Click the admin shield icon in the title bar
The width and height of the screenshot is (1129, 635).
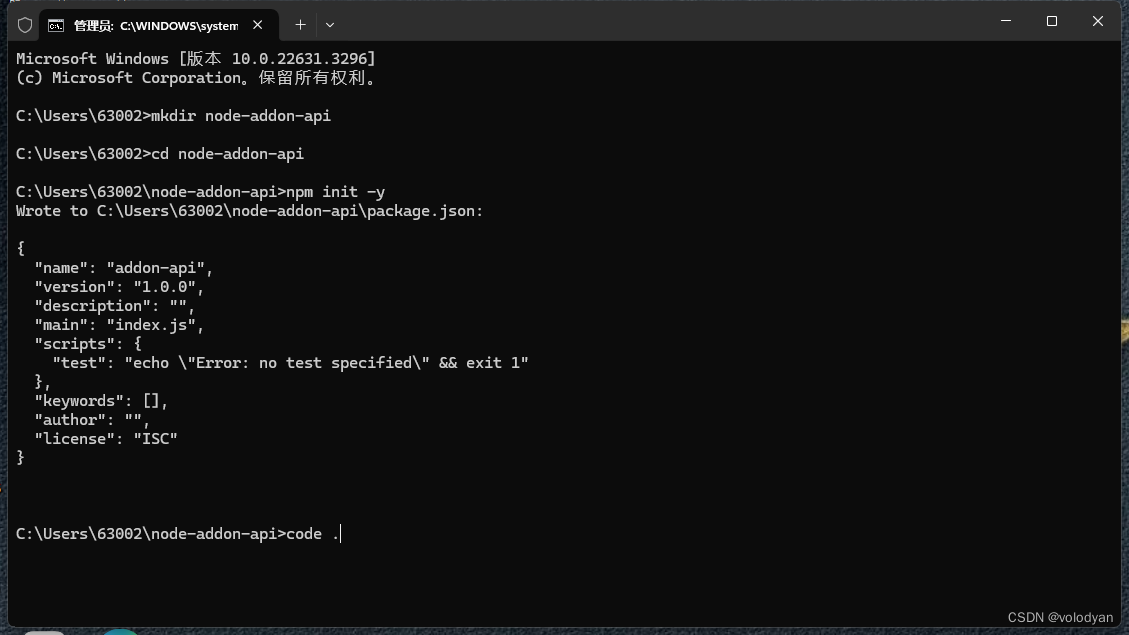click(x=25, y=25)
